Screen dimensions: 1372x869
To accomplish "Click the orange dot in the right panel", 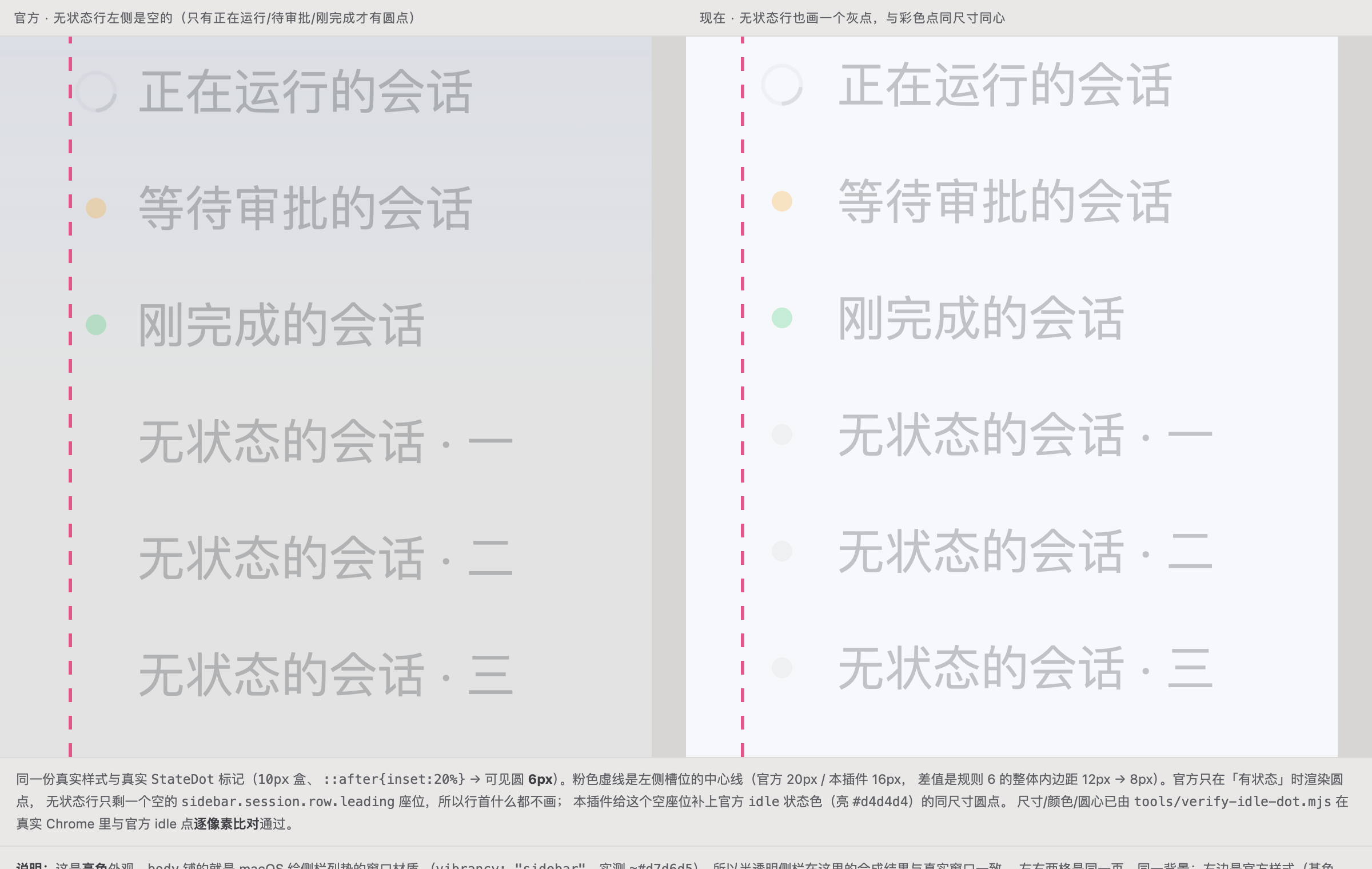I will (782, 201).
